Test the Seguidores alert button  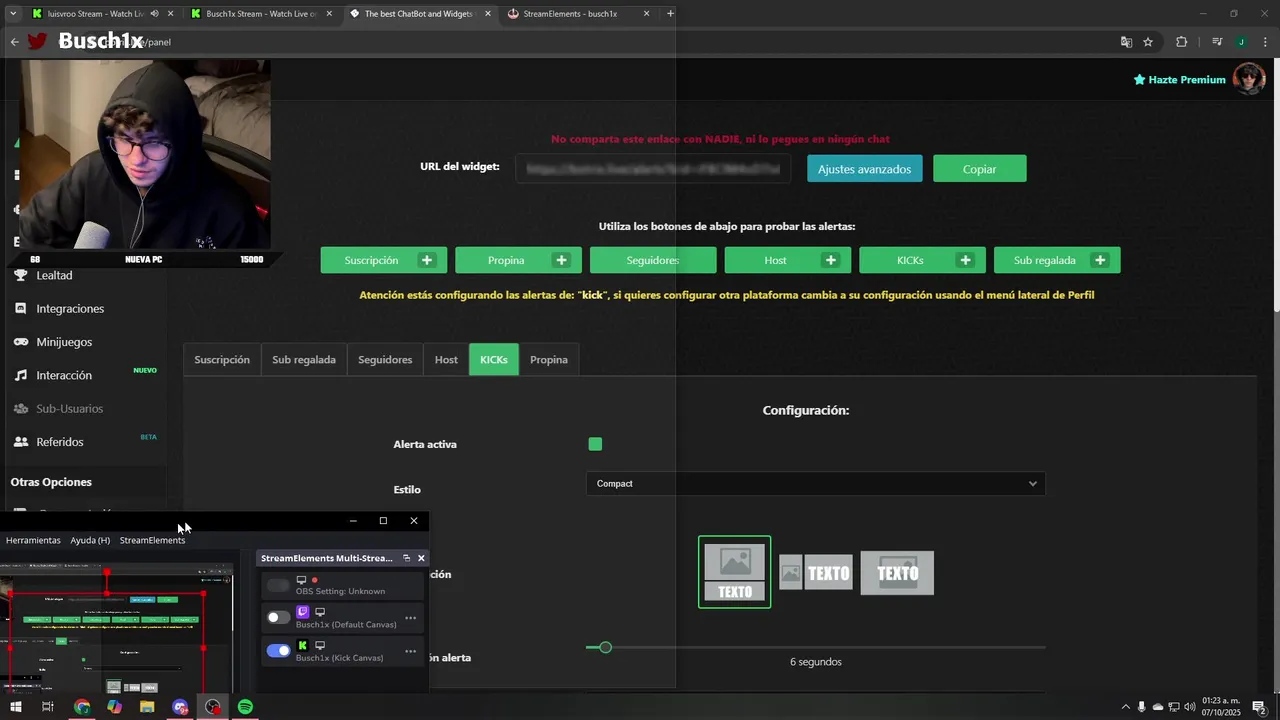653,260
